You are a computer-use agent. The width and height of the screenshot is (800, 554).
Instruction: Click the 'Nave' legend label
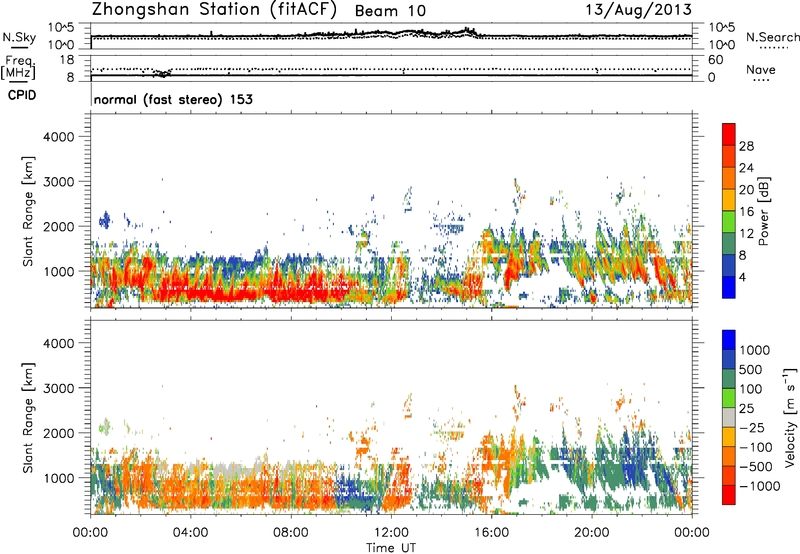[x=760, y=69]
